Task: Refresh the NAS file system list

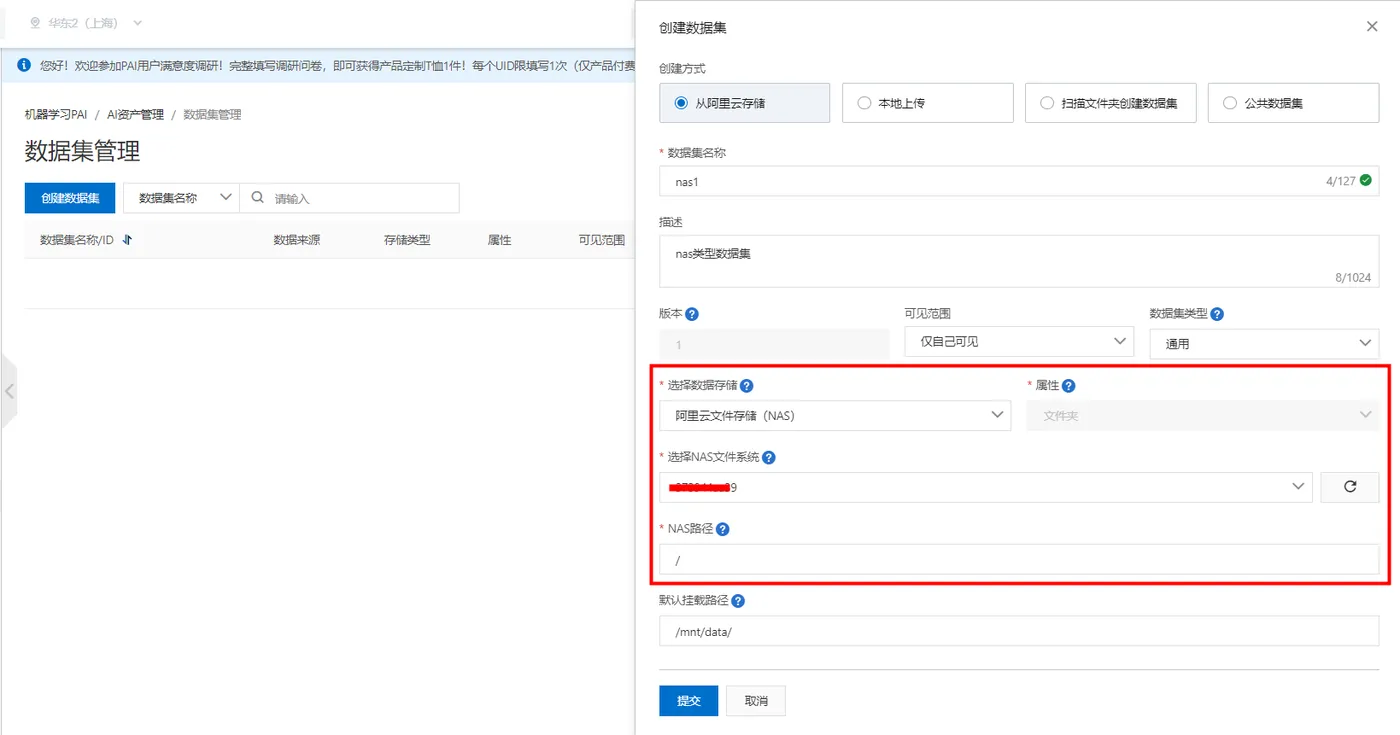Action: point(1349,487)
